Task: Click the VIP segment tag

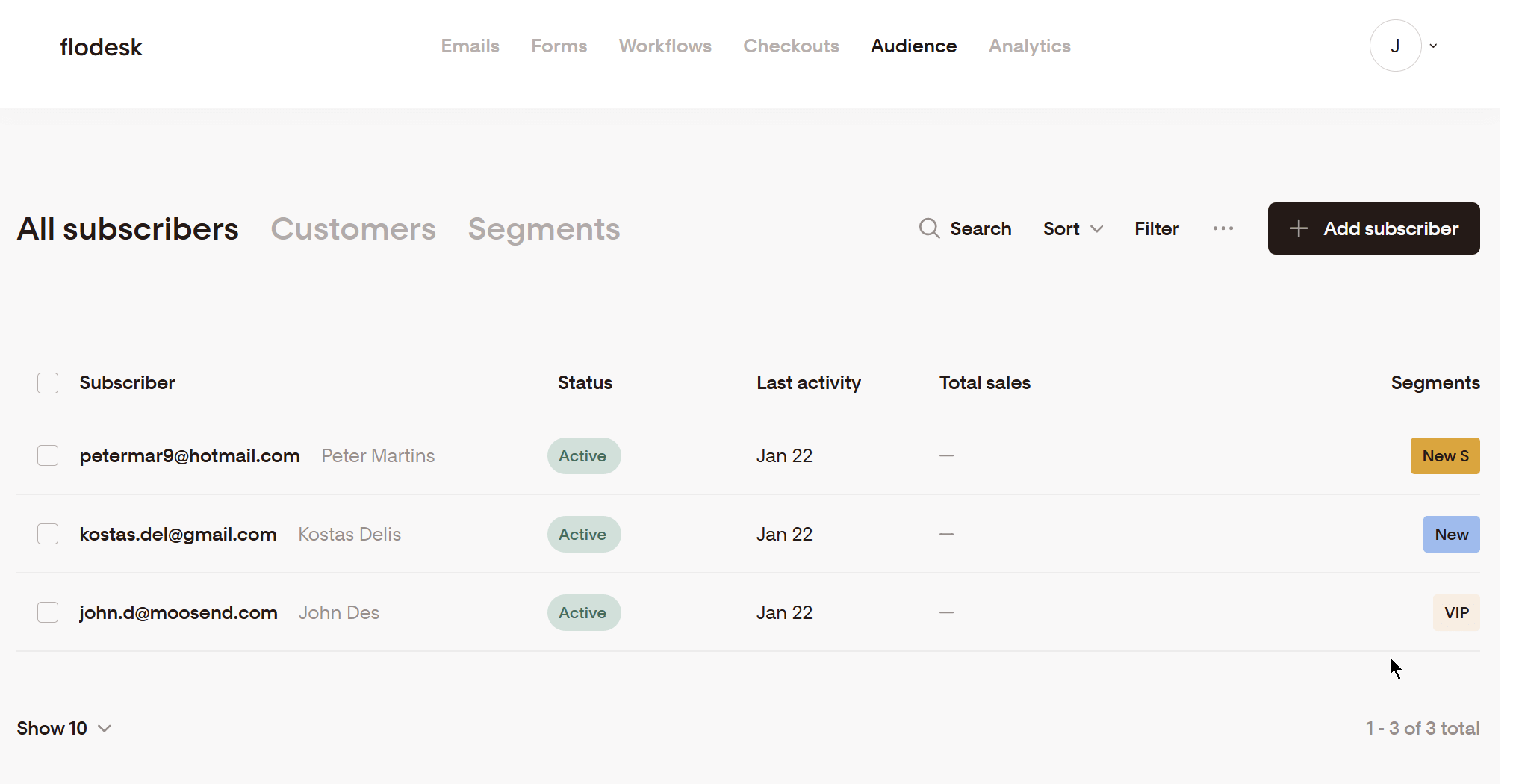Action: point(1455,613)
